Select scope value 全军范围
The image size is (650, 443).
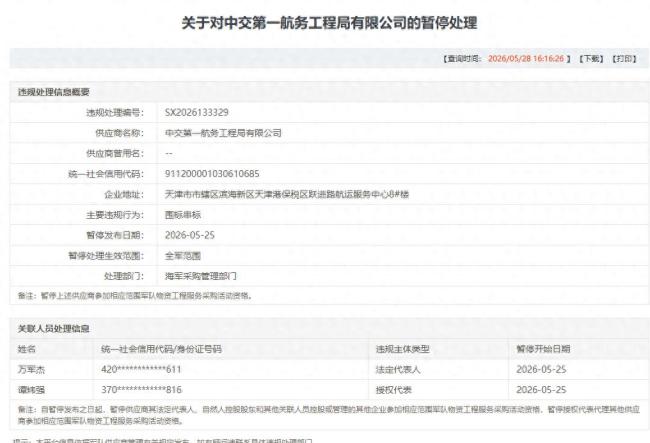click(x=183, y=256)
